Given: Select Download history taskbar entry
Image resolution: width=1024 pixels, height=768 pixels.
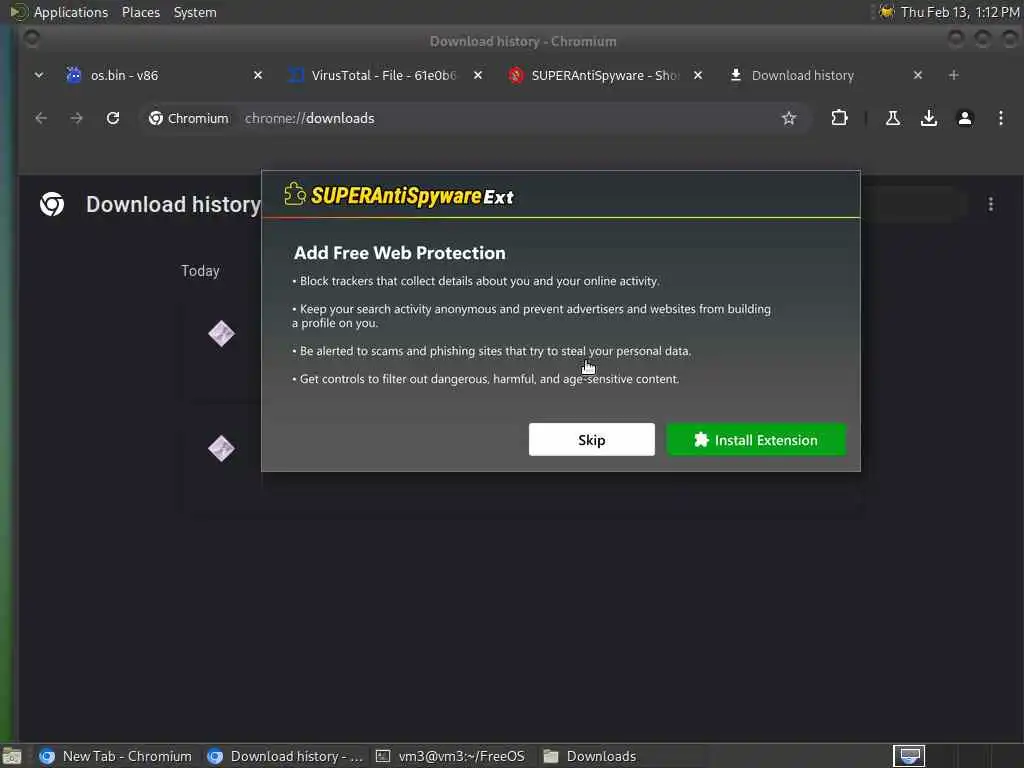Looking at the screenshot, I should click(285, 756).
